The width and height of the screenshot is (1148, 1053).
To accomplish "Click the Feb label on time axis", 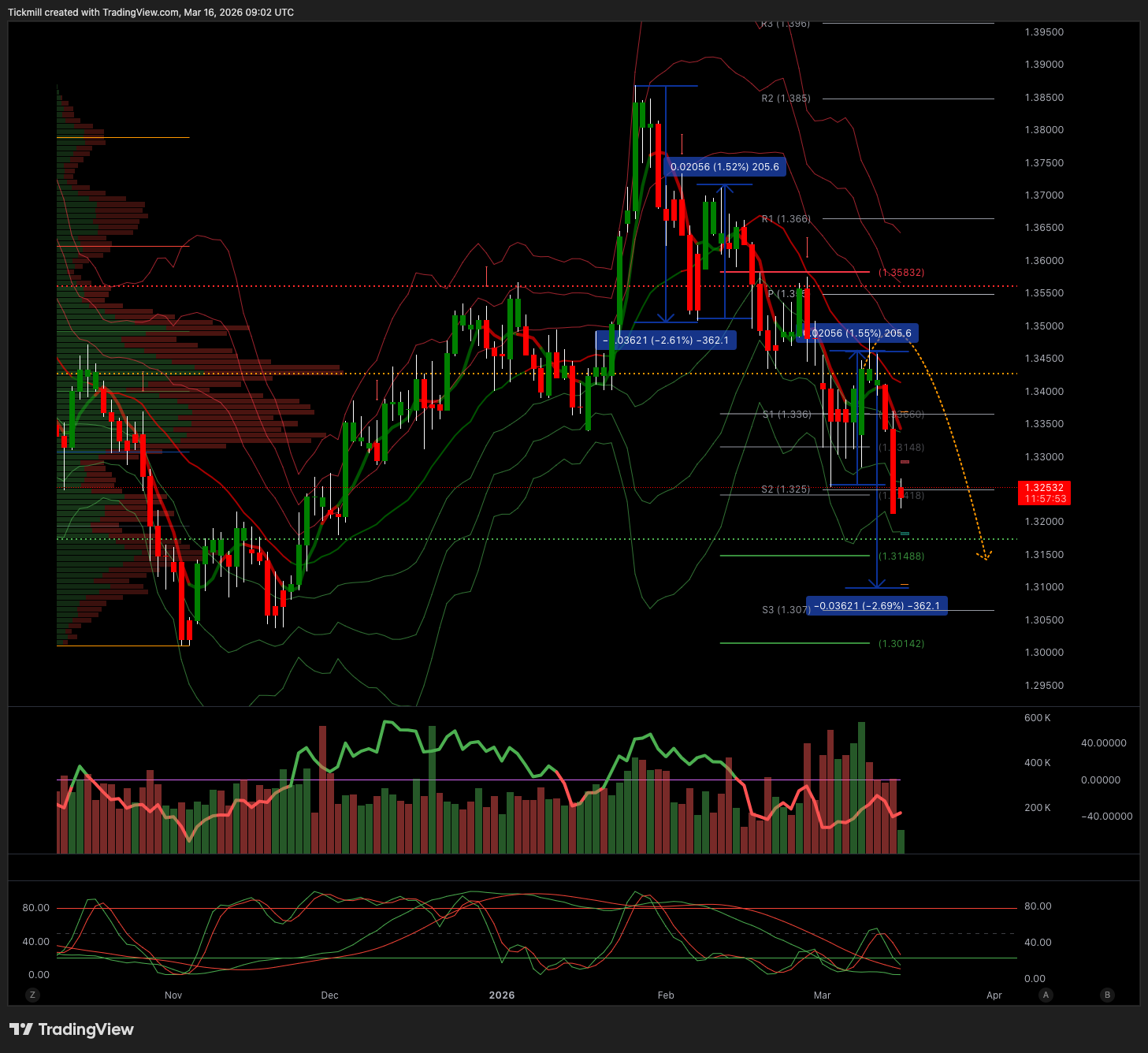I will pyautogui.click(x=666, y=995).
